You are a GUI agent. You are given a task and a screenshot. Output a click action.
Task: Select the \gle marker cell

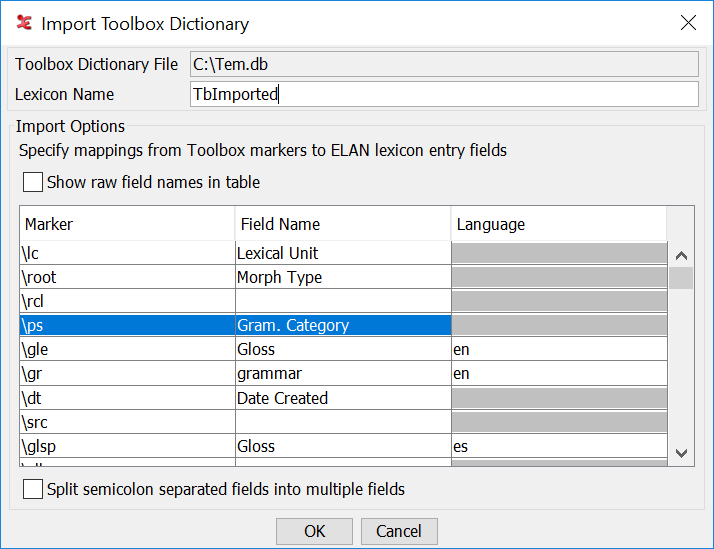(128, 350)
